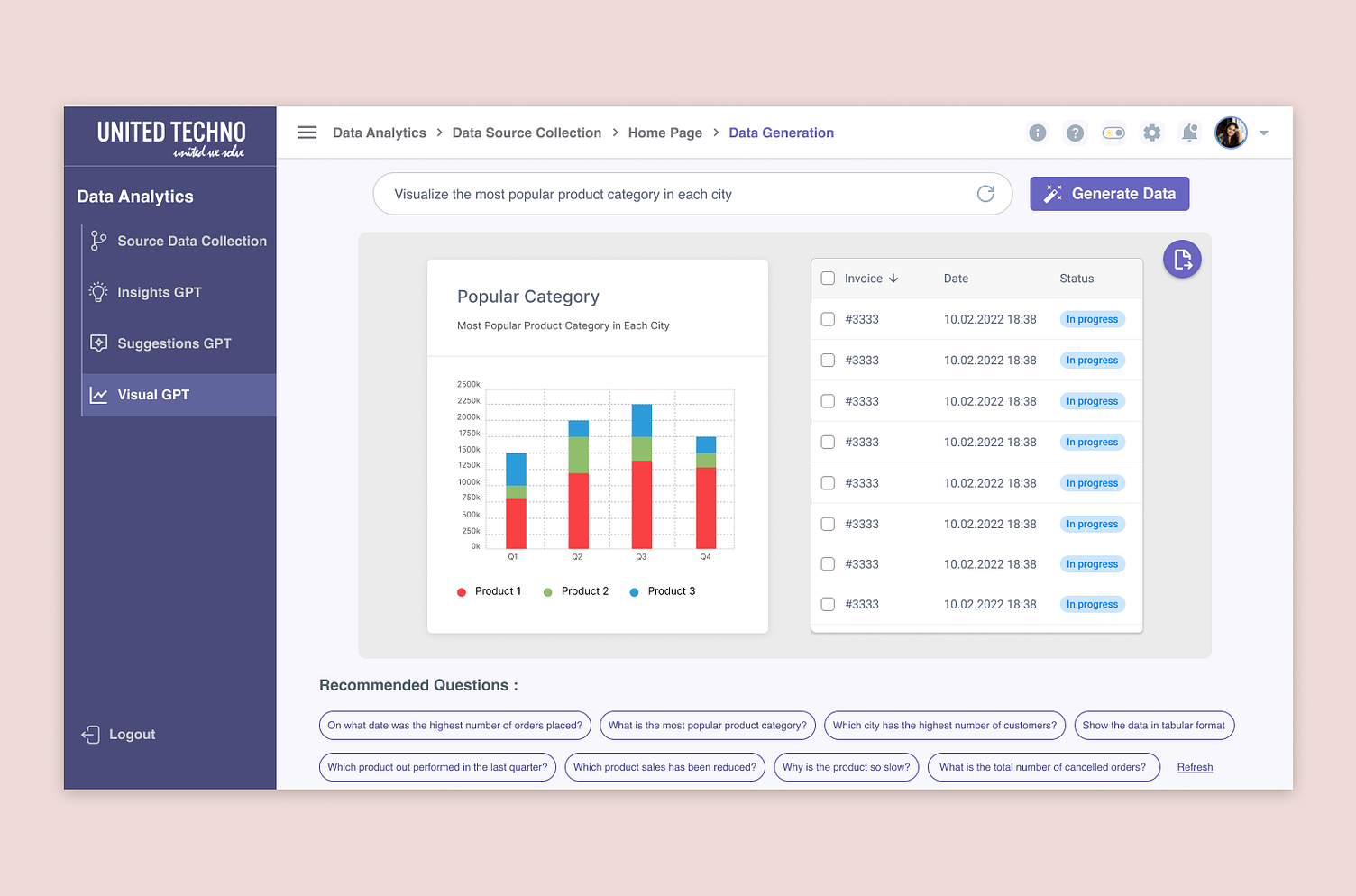The width and height of the screenshot is (1356, 896).
Task: Sort invoices using the Invoice column arrow
Action: click(x=893, y=278)
